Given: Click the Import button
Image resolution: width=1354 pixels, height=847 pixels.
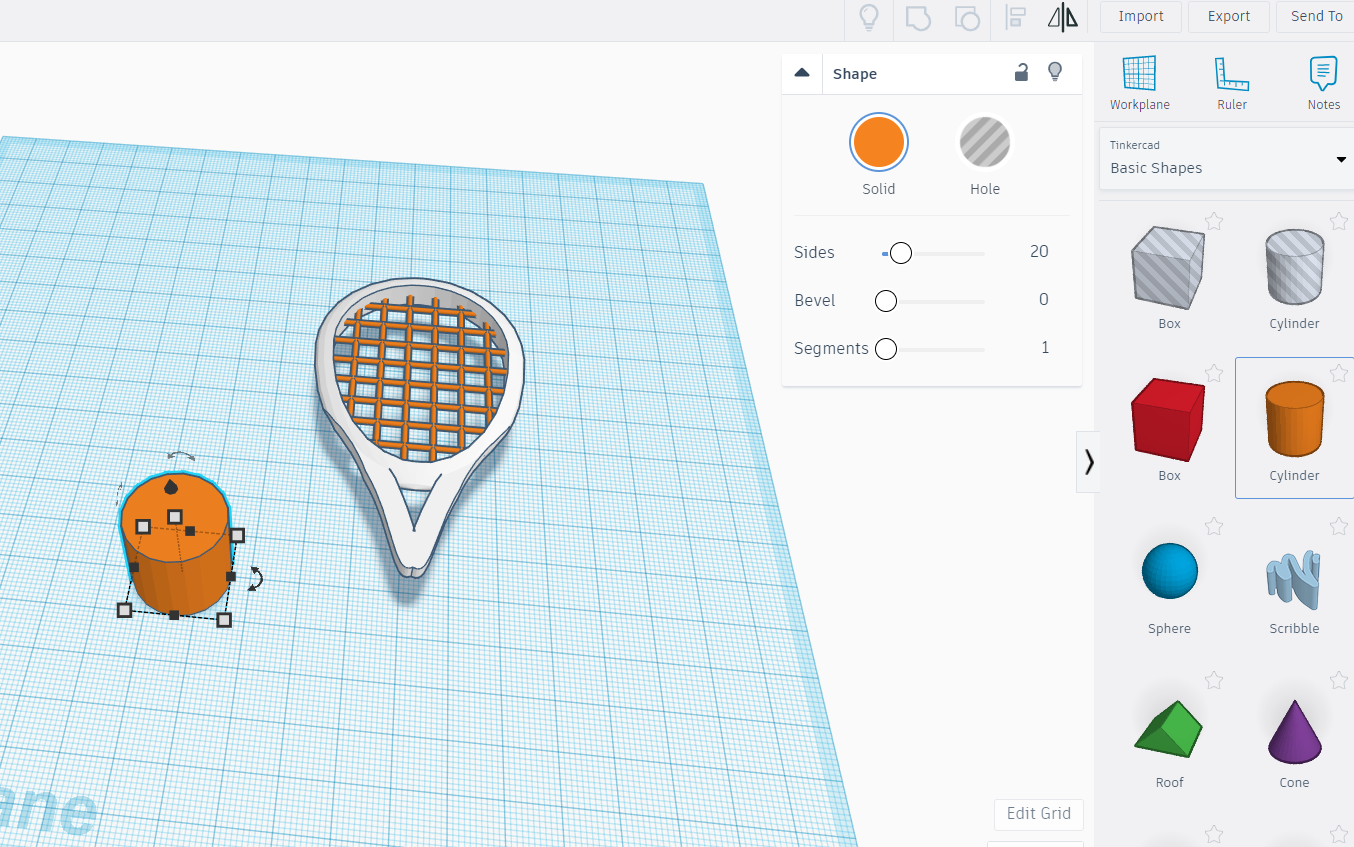Looking at the screenshot, I should [x=1140, y=16].
